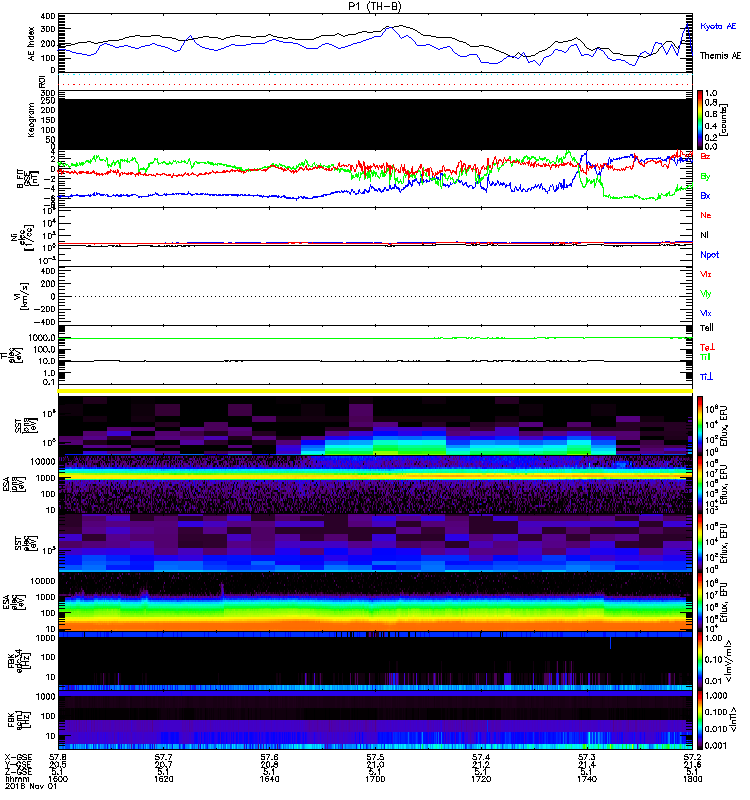Click the ROI panel label
This screenshot has height=800, width=750.
pyautogui.click(x=42, y=81)
